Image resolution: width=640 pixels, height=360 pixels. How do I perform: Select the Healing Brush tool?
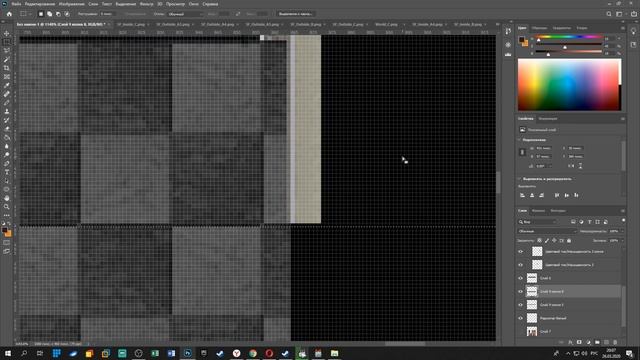click(7, 94)
